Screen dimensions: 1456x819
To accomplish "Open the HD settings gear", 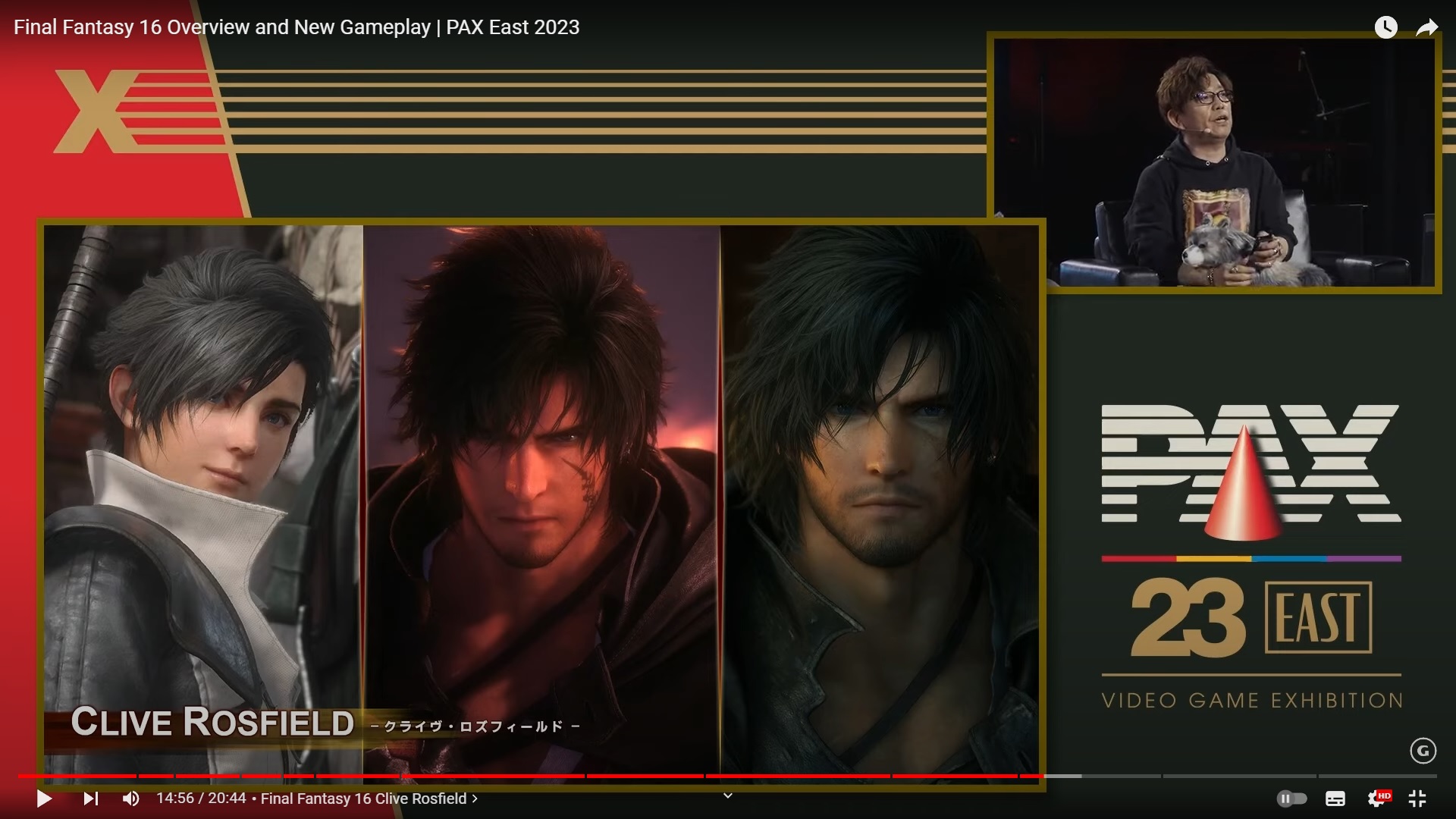I will click(x=1377, y=799).
